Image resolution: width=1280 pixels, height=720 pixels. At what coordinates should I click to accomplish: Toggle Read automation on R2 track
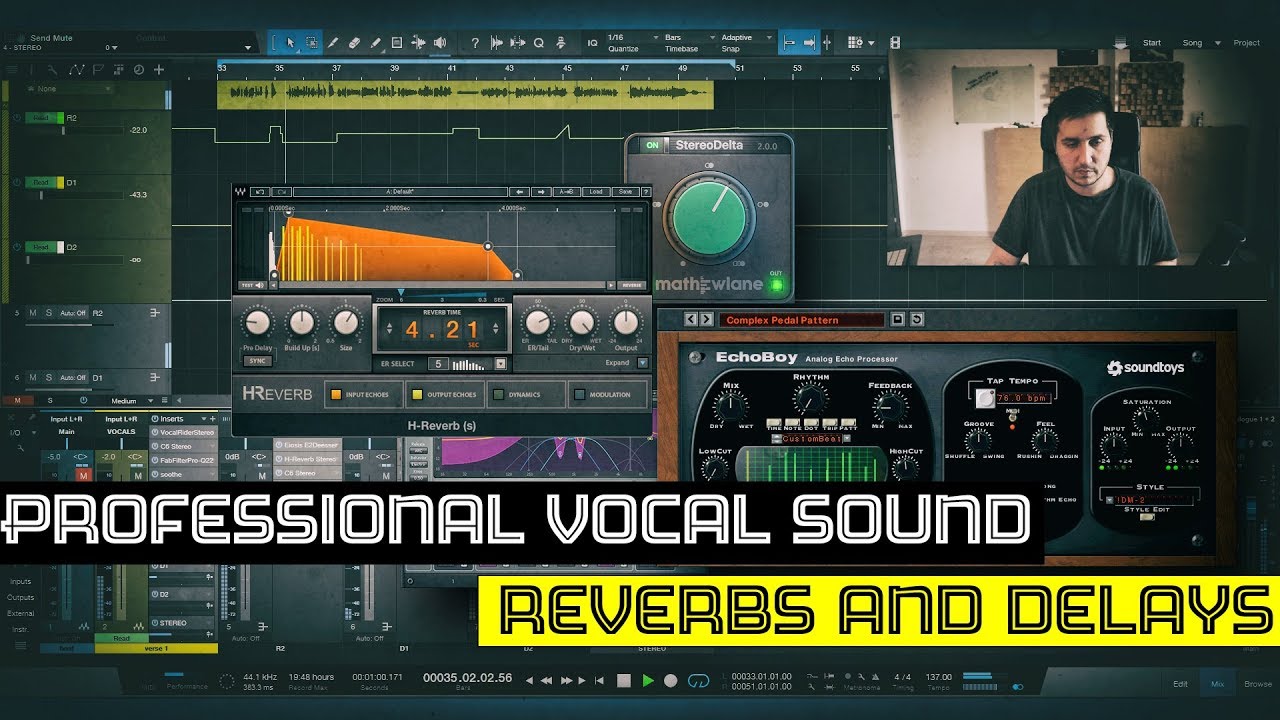(43, 118)
